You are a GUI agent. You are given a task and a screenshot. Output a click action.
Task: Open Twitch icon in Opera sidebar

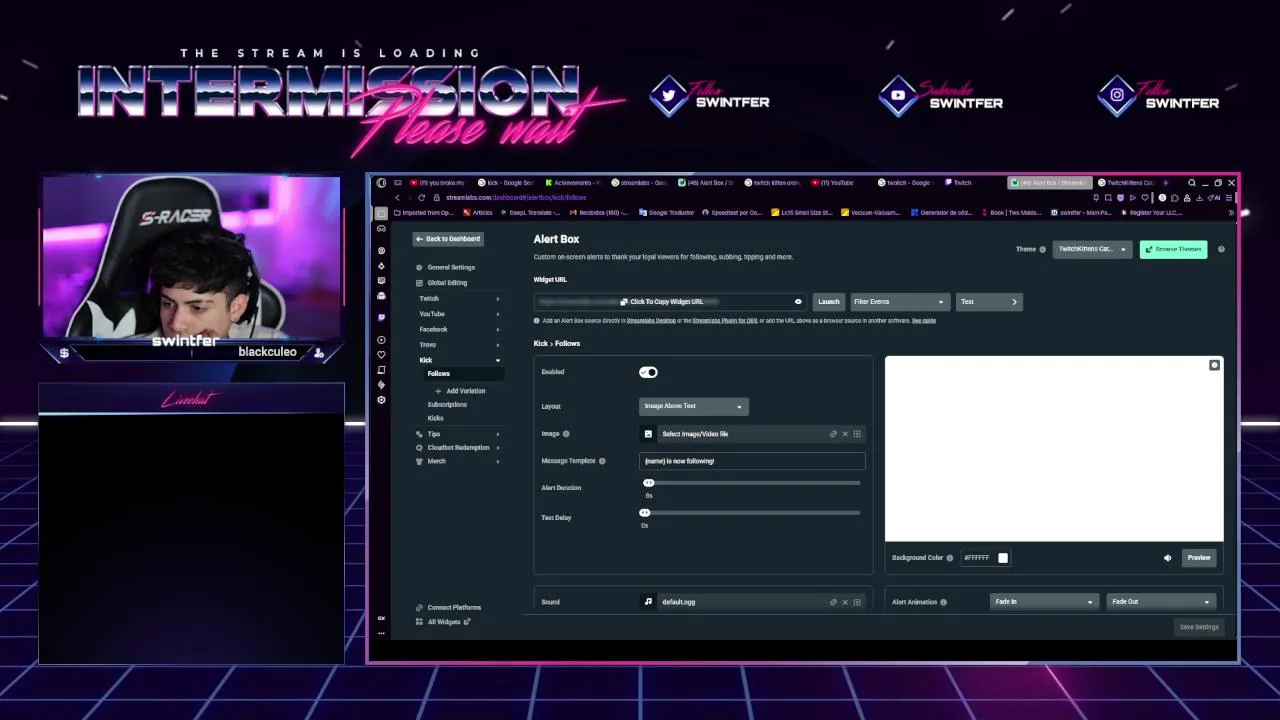tap(381, 317)
